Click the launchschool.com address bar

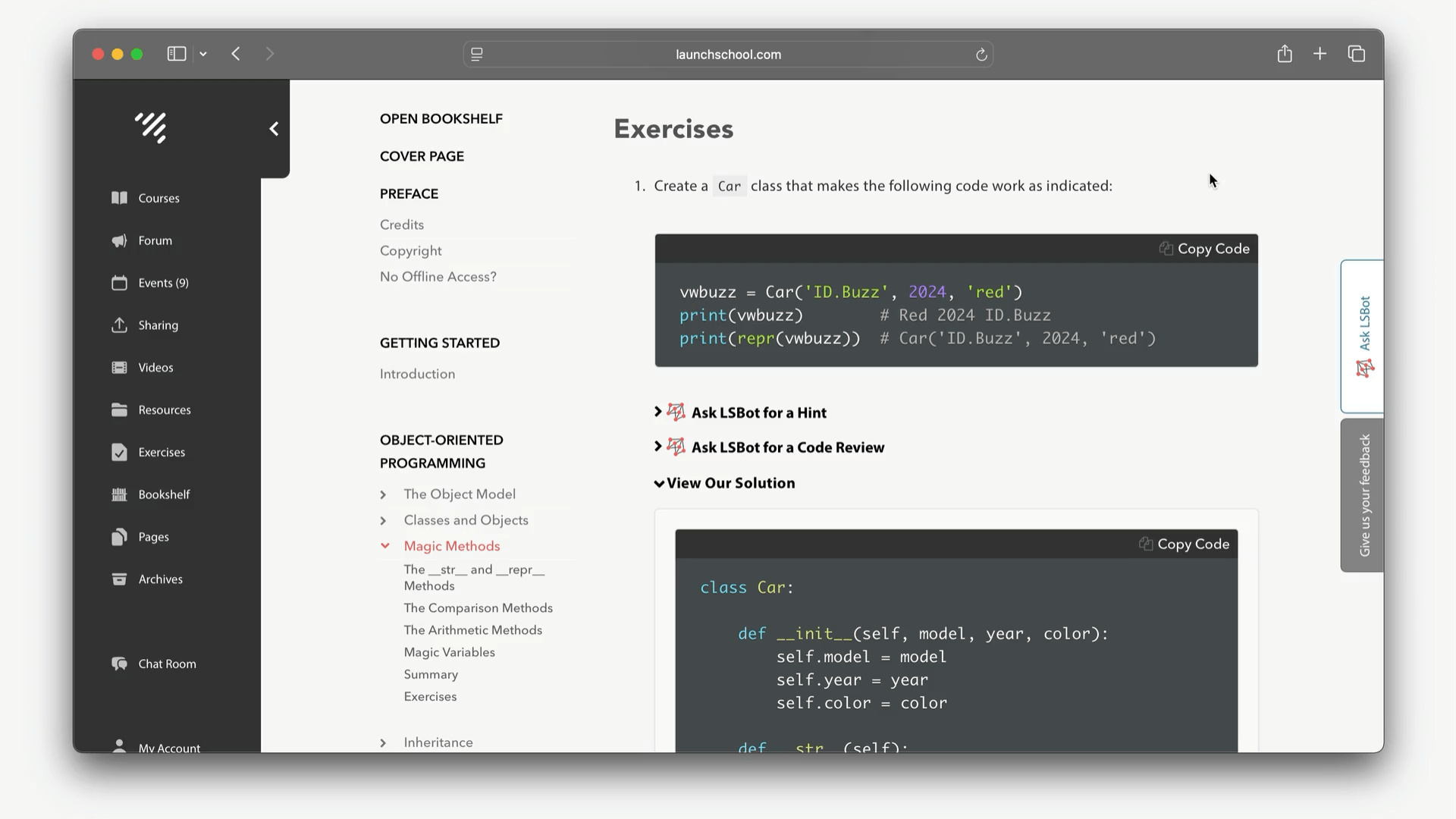coord(727,55)
